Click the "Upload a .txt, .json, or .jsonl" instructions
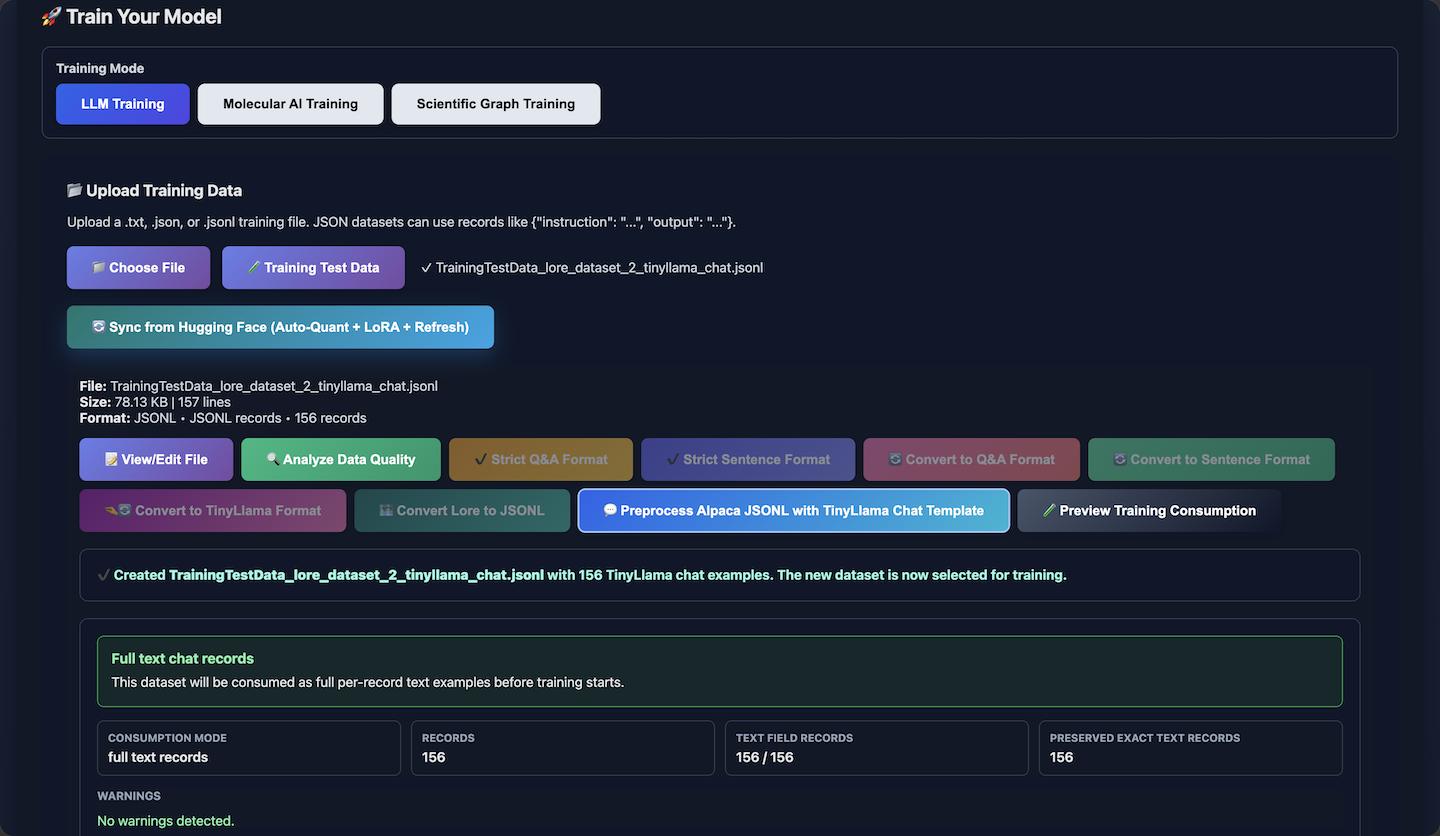 [x=402, y=222]
